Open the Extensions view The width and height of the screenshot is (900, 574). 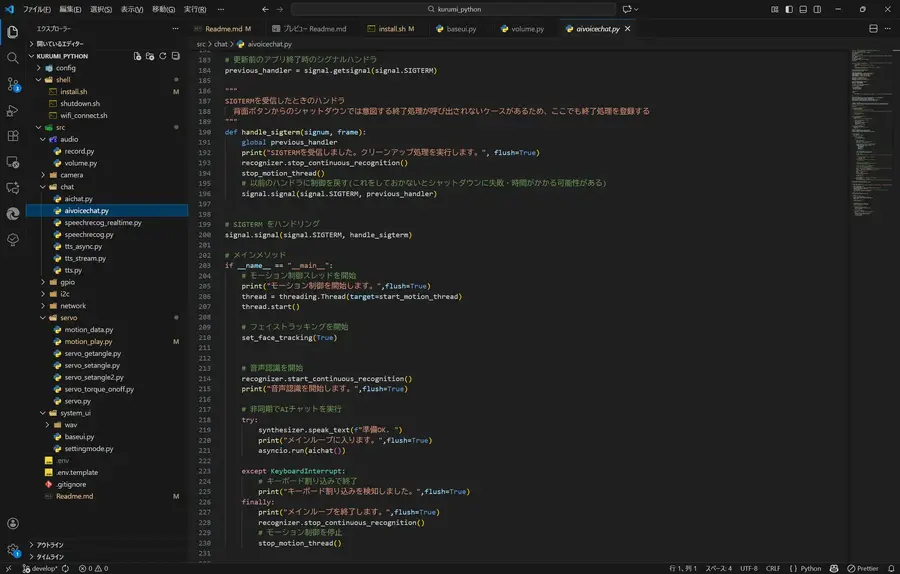click(13, 136)
